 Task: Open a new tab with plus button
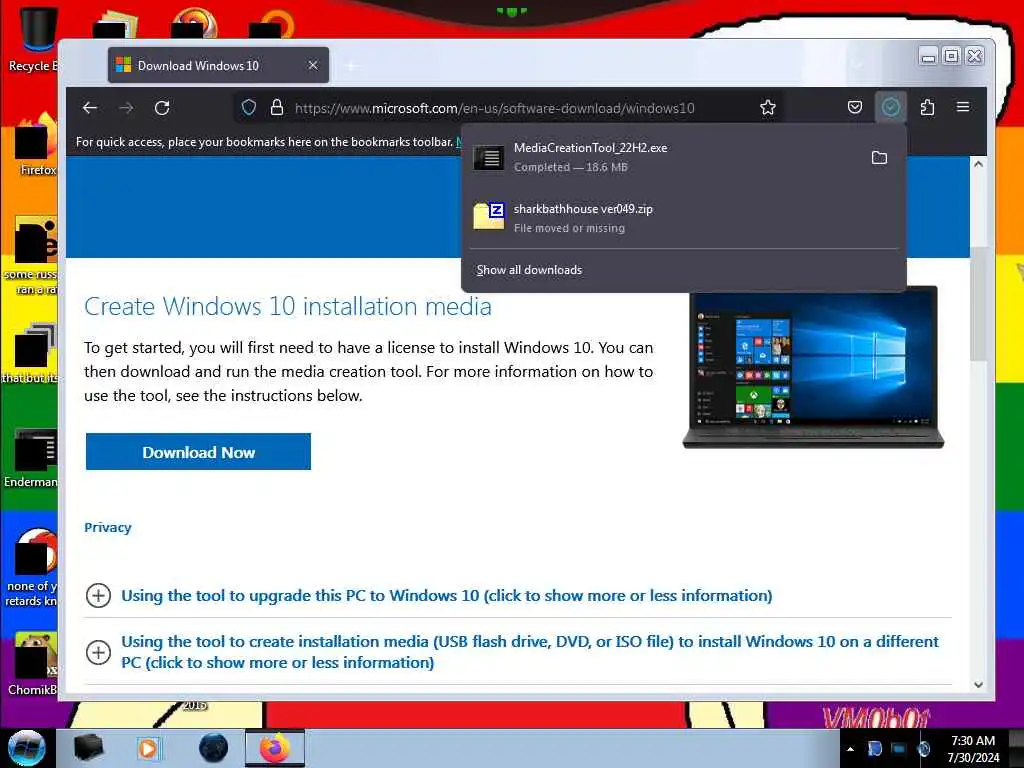tap(351, 66)
